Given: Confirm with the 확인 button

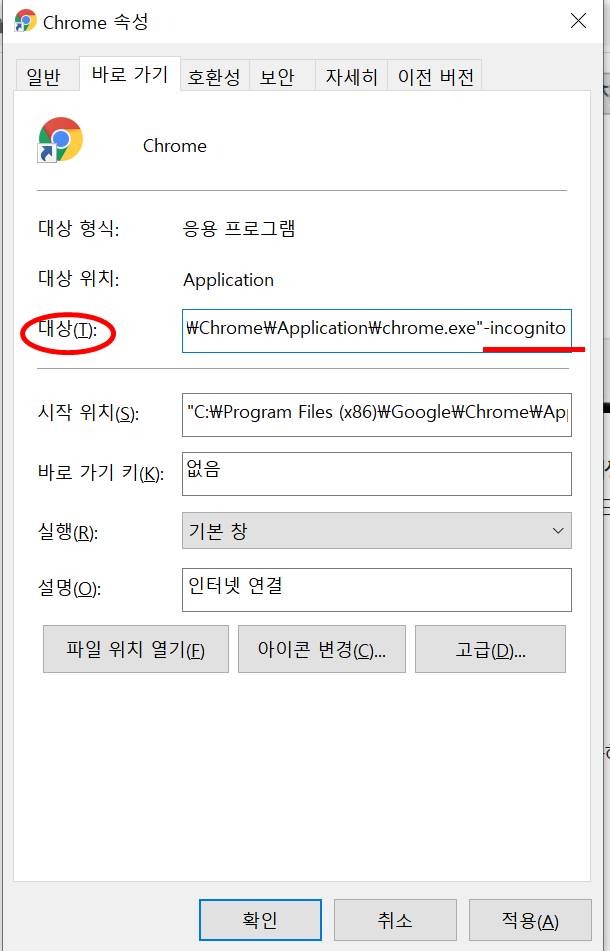Looking at the screenshot, I should pos(260,920).
